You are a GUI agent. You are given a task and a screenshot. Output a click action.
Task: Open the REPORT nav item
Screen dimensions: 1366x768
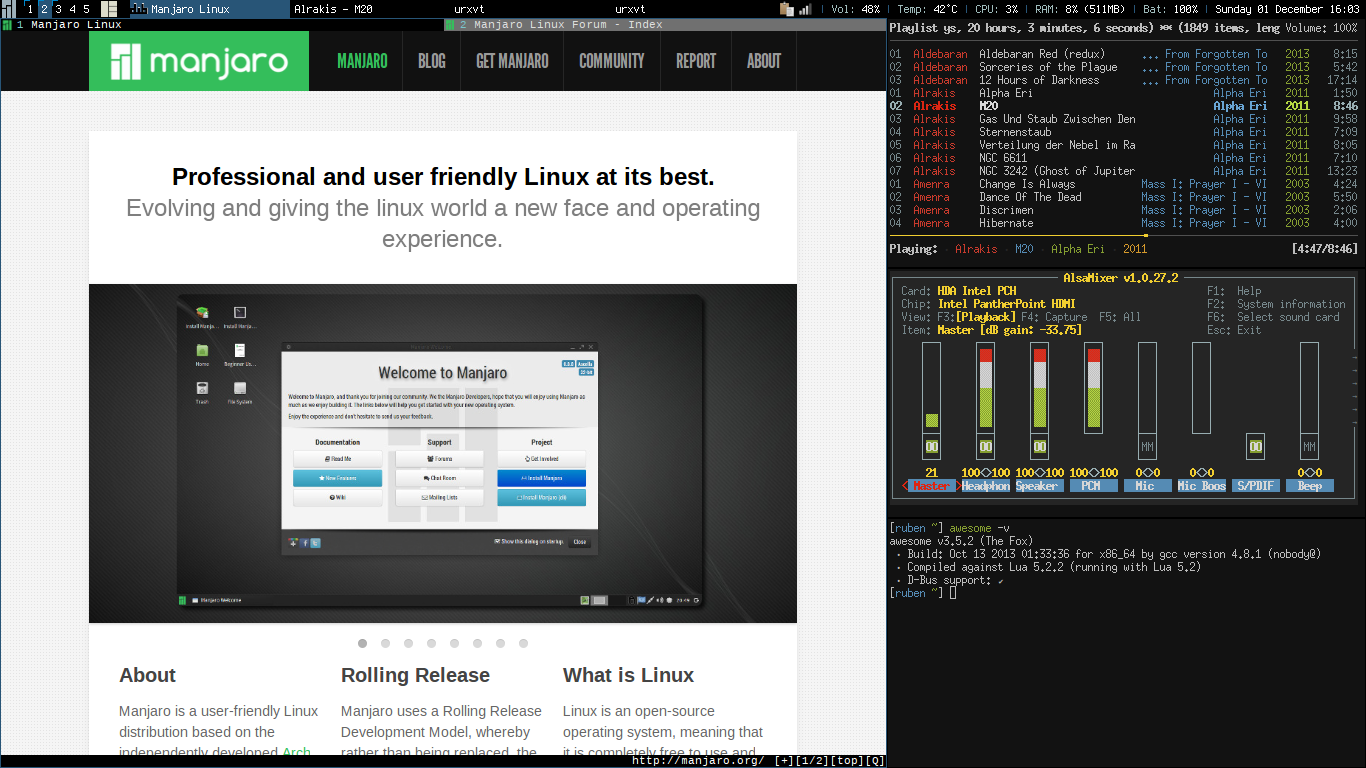point(696,61)
